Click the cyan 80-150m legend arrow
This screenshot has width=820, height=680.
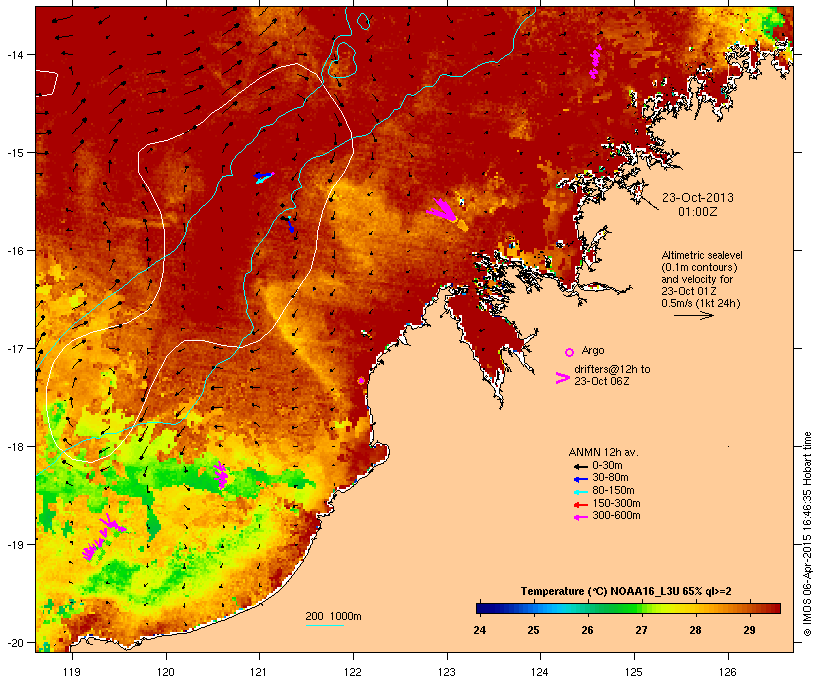point(580,492)
